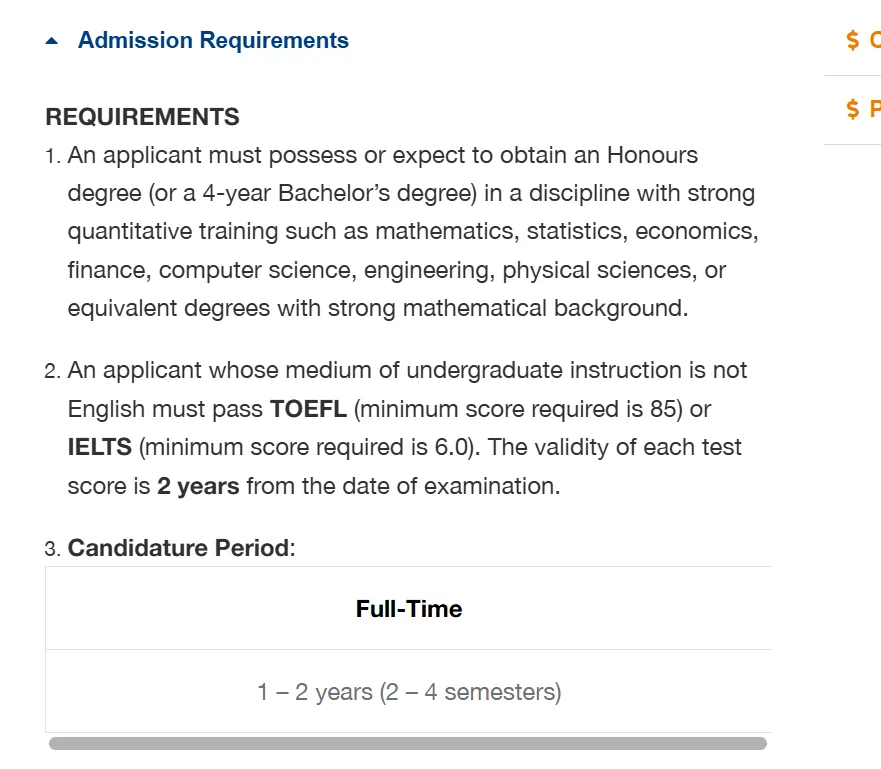Click the bold '2 years' validity text
The image size is (881, 769).
pyautogui.click(x=198, y=486)
